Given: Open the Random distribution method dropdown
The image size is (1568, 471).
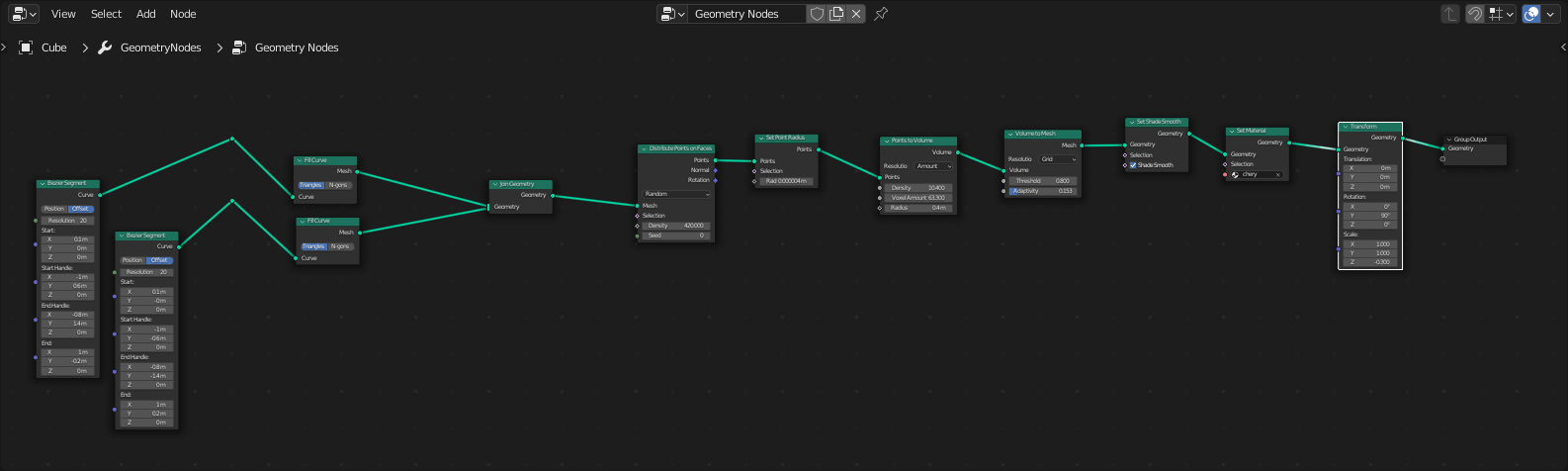Looking at the screenshot, I should [x=677, y=194].
